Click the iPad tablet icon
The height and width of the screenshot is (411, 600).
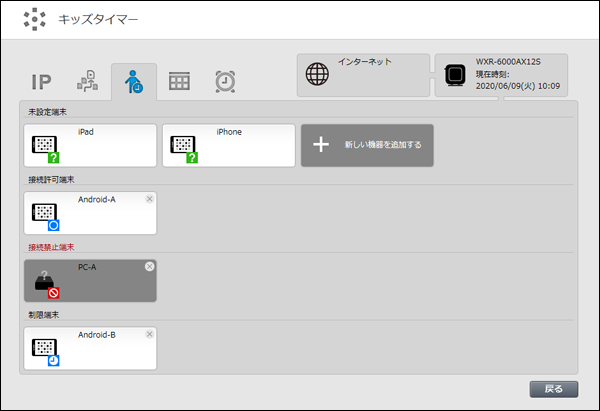click(x=44, y=145)
